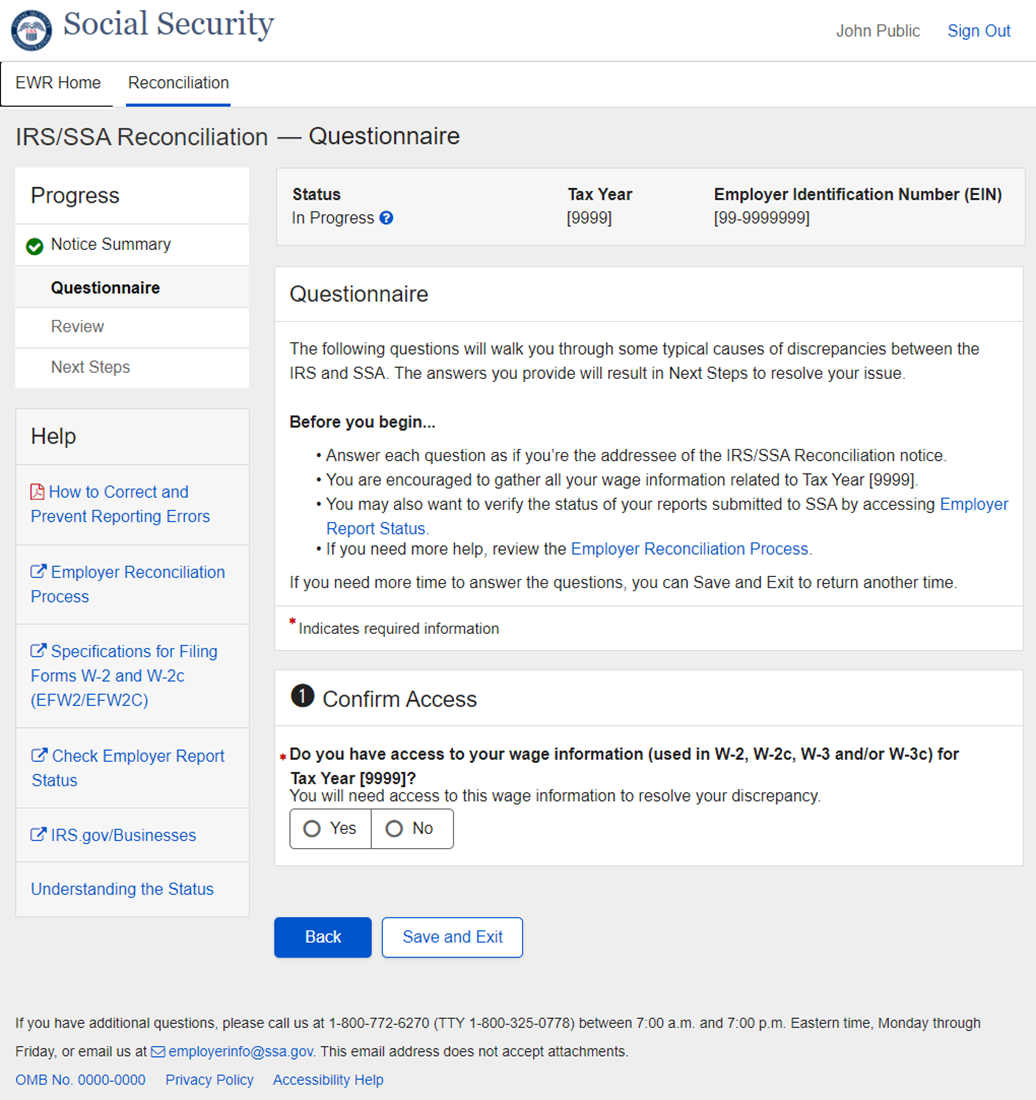Image resolution: width=1036 pixels, height=1100 pixels.
Task: Click the Save and Exit button
Action: tap(452, 937)
